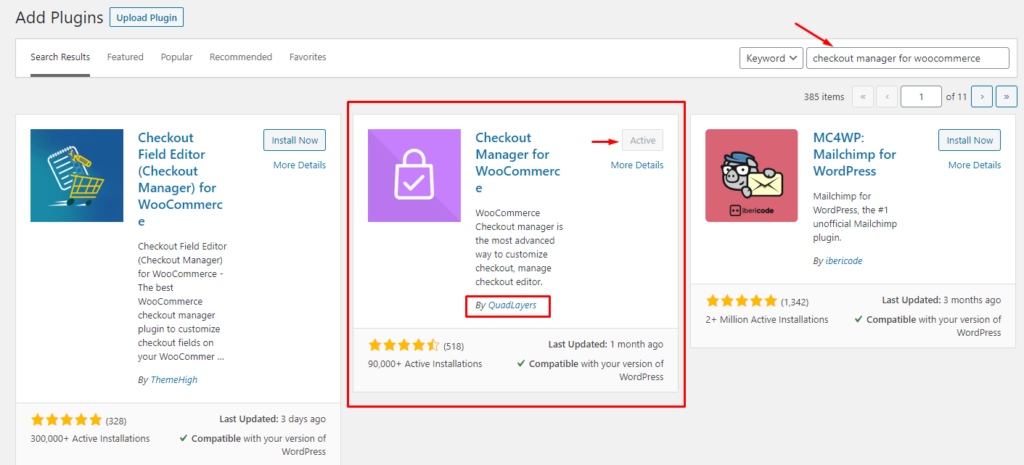Click the 4.5-star rating for Checkout Manager
Viewport: 1024px width, 465px height.
(404, 345)
